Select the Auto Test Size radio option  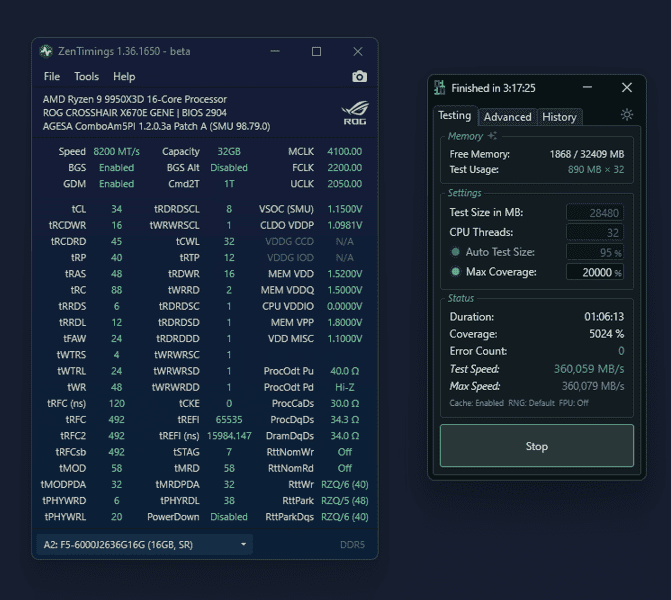(x=456, y=252)
